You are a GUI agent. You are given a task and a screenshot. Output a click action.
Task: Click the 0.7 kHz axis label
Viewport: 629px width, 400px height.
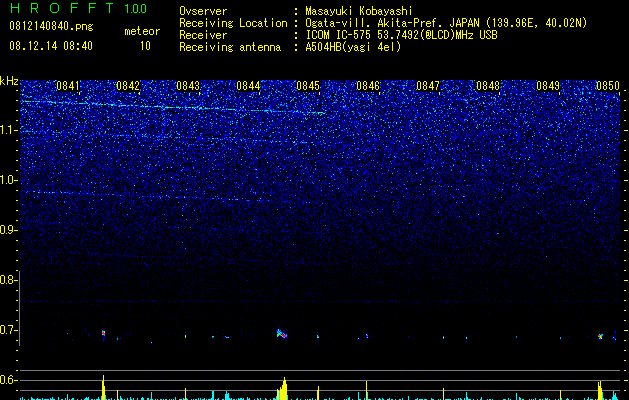tap(9, 330)
